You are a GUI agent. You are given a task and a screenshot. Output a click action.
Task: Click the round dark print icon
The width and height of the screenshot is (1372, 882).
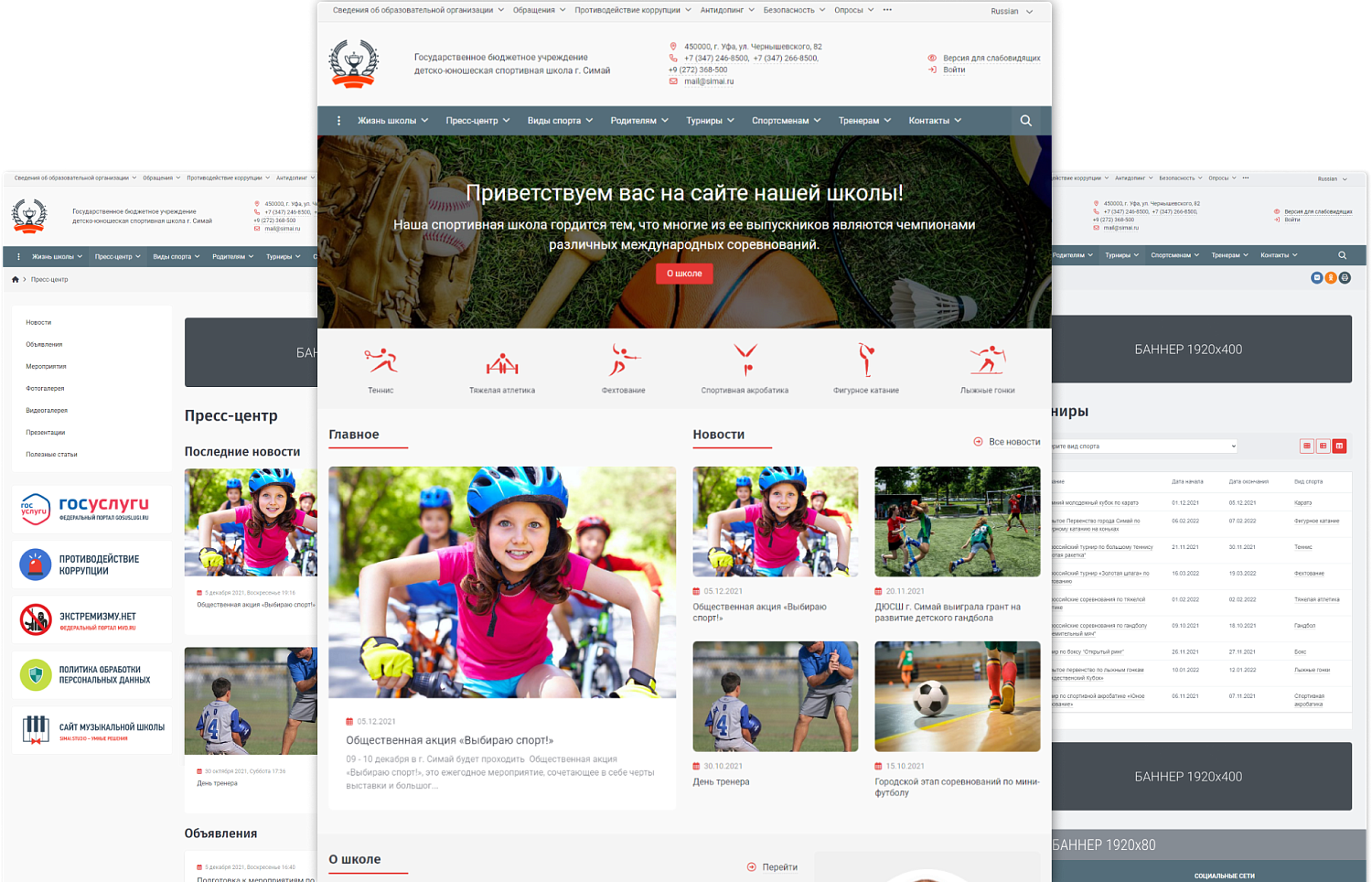tap(1345, 277)
